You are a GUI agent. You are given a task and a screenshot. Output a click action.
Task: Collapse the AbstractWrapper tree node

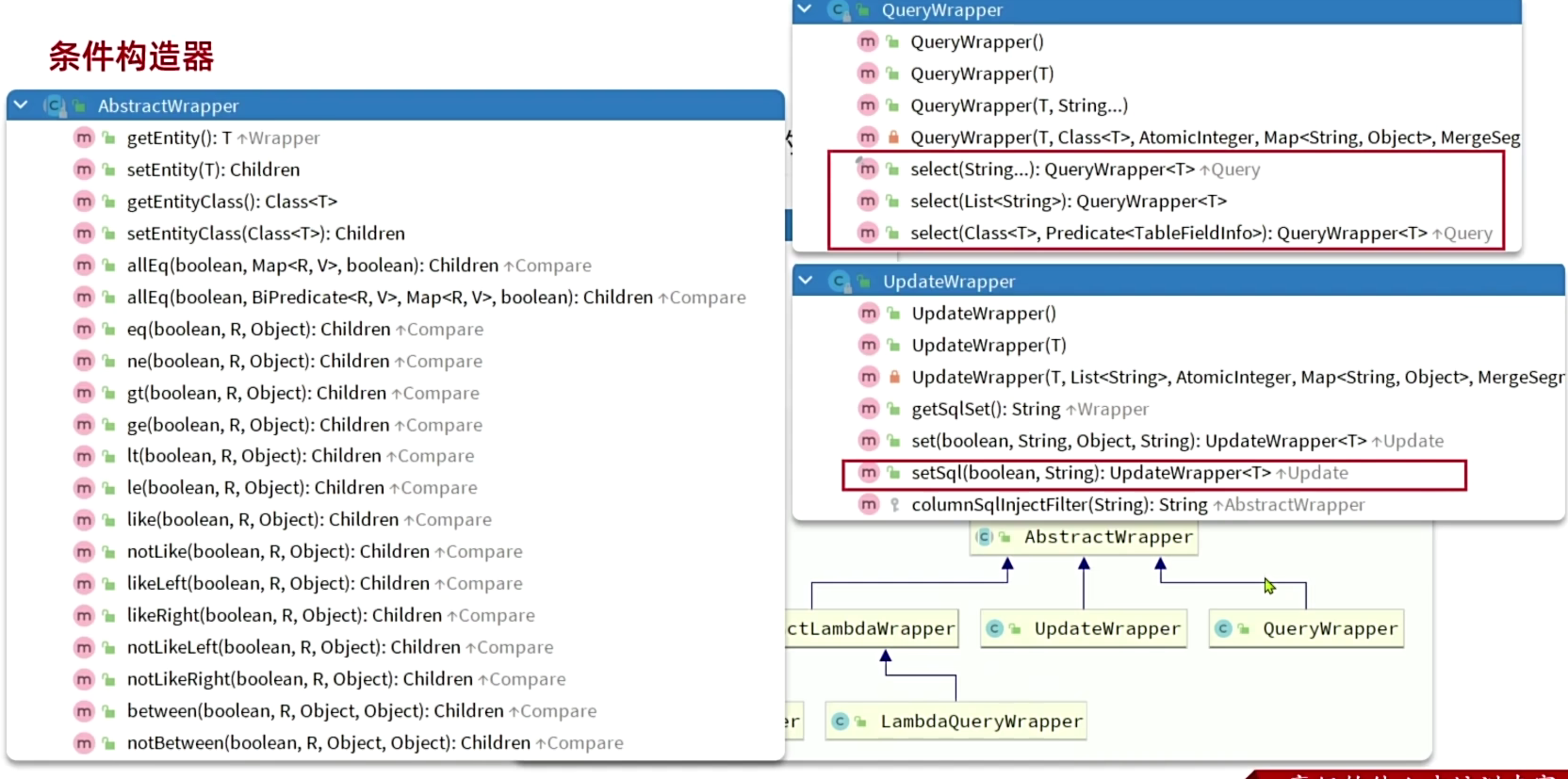[21, 105]
